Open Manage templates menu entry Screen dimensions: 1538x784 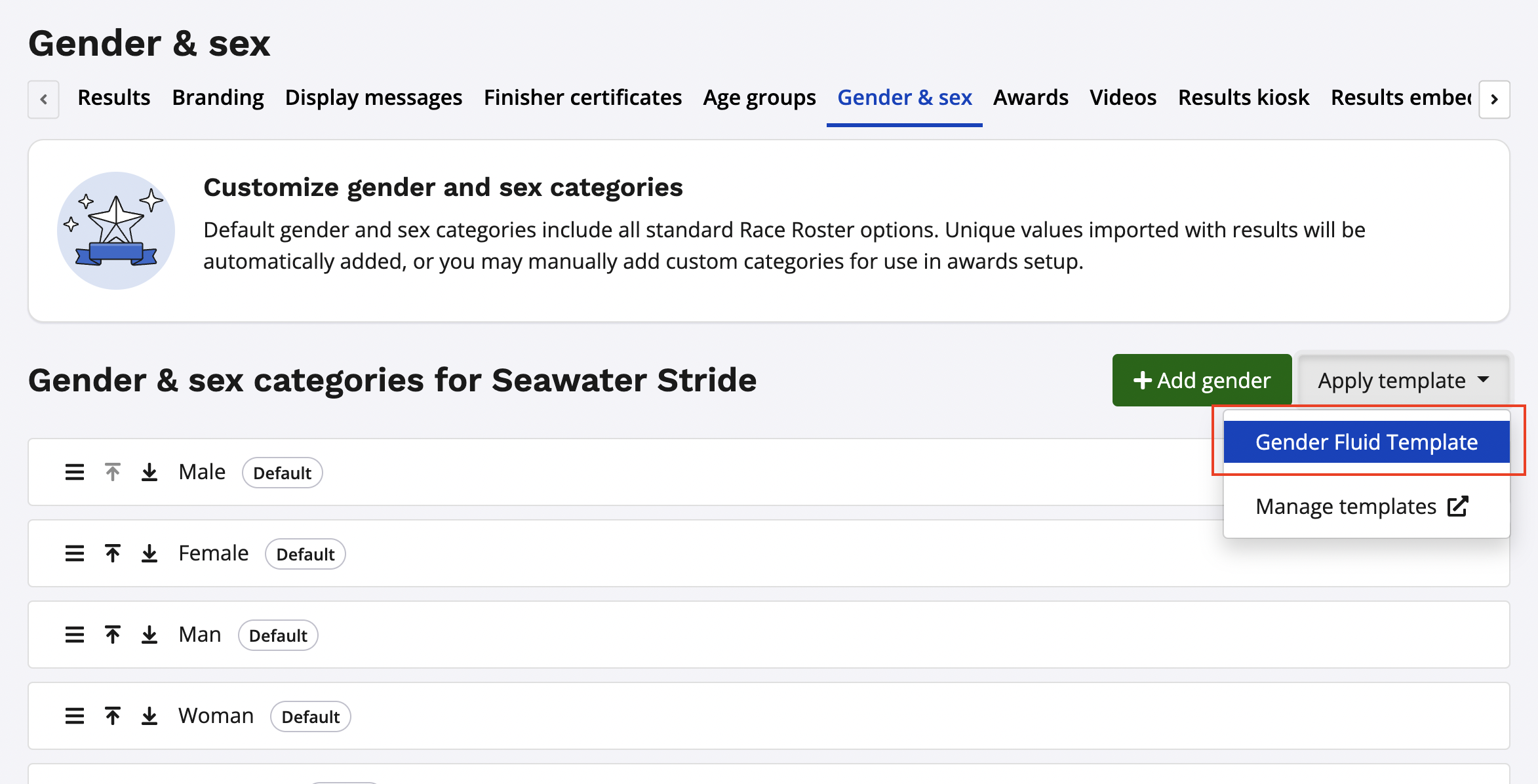pyautogui.click(x=1346, y=506)
